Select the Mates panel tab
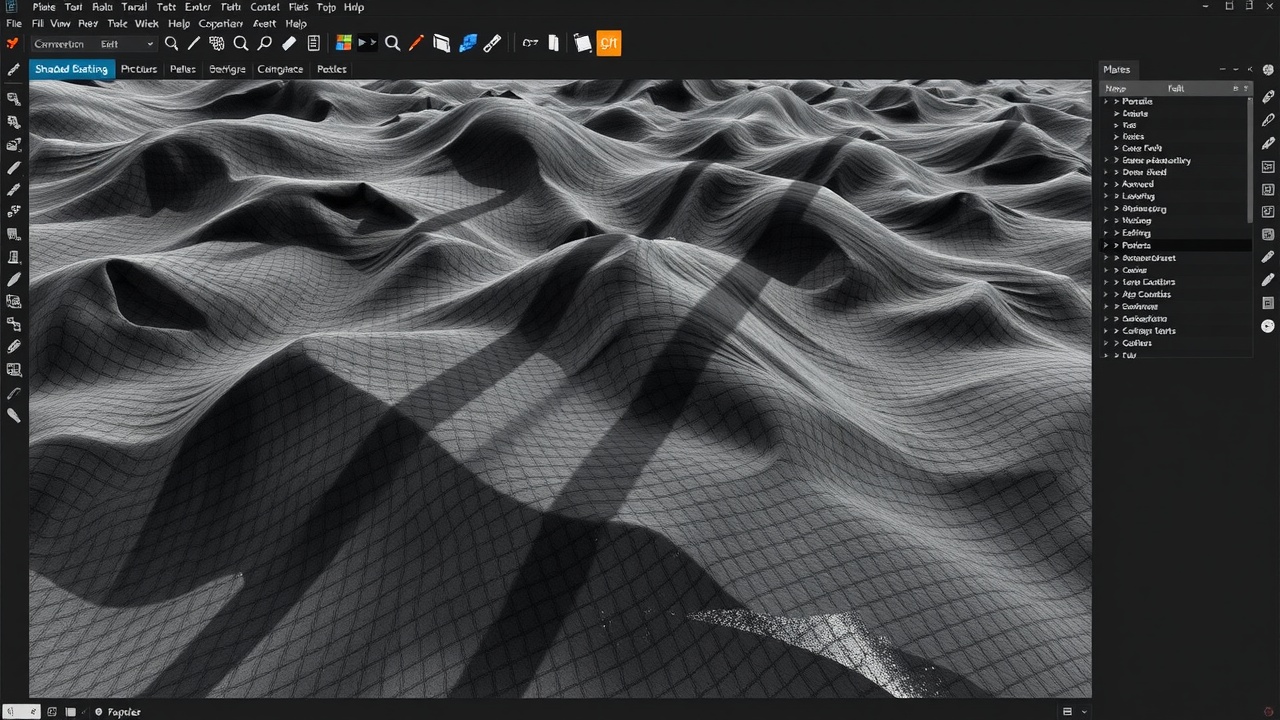The width and height of the screenshot is (1280, 720). point(1117,69)
